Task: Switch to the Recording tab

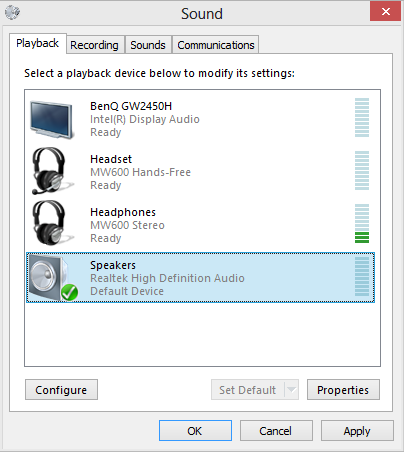Action: coord(95,45)
